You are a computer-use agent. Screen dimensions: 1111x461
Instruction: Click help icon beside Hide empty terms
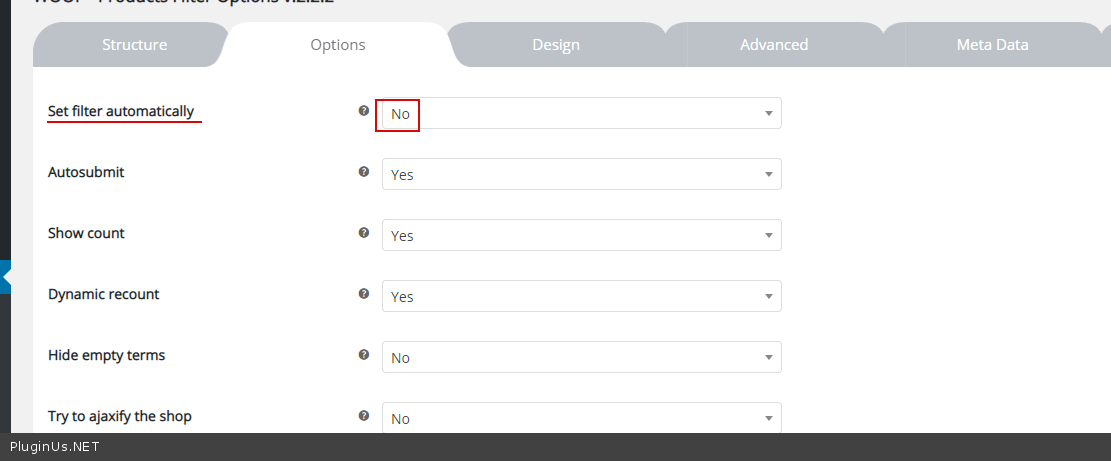pos(364,355)
